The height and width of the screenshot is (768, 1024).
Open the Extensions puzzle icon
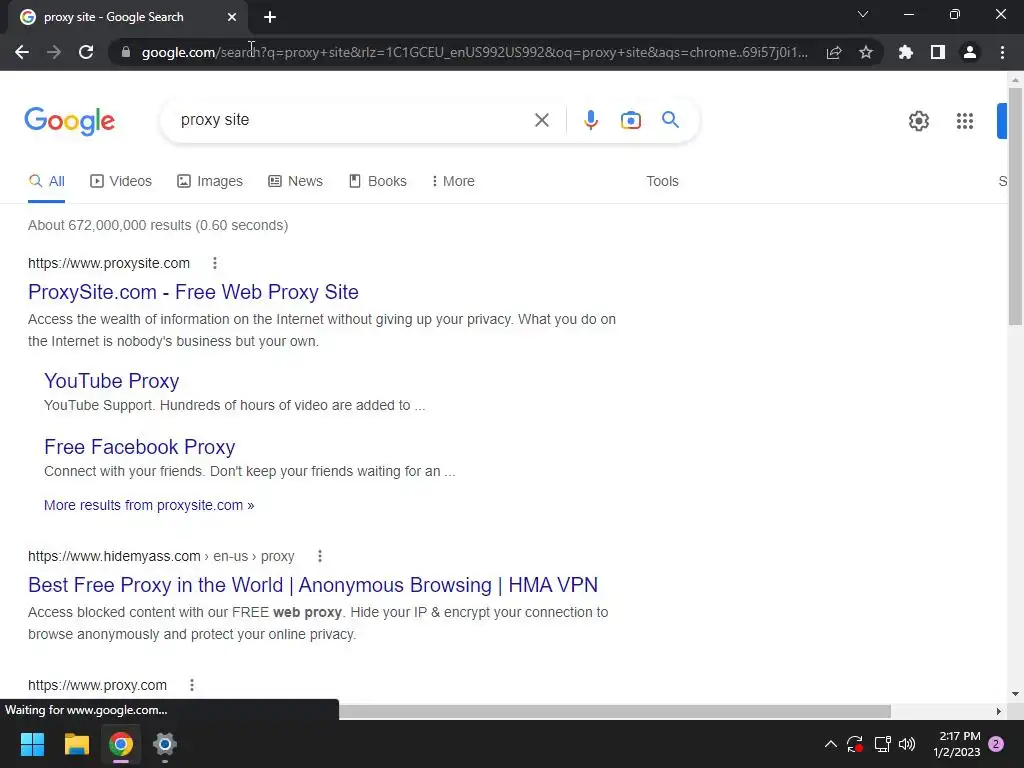tap(905, 52)
